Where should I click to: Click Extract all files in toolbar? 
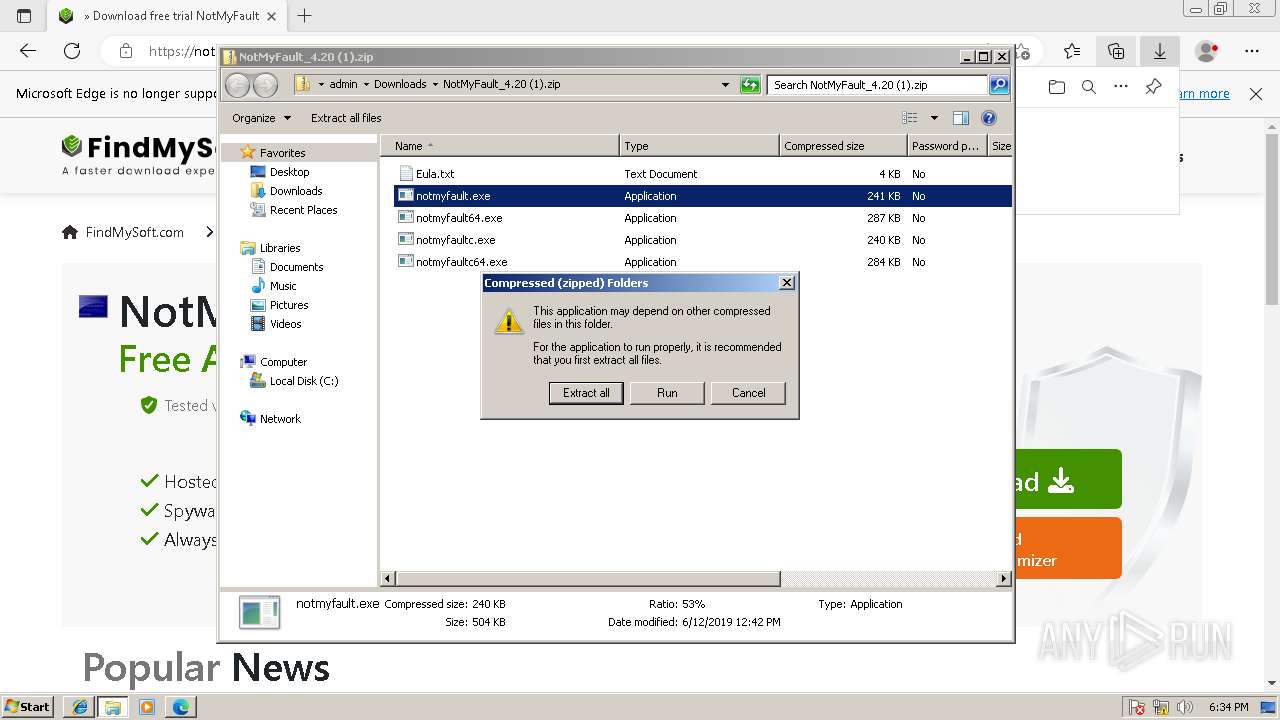pos(346,118)
